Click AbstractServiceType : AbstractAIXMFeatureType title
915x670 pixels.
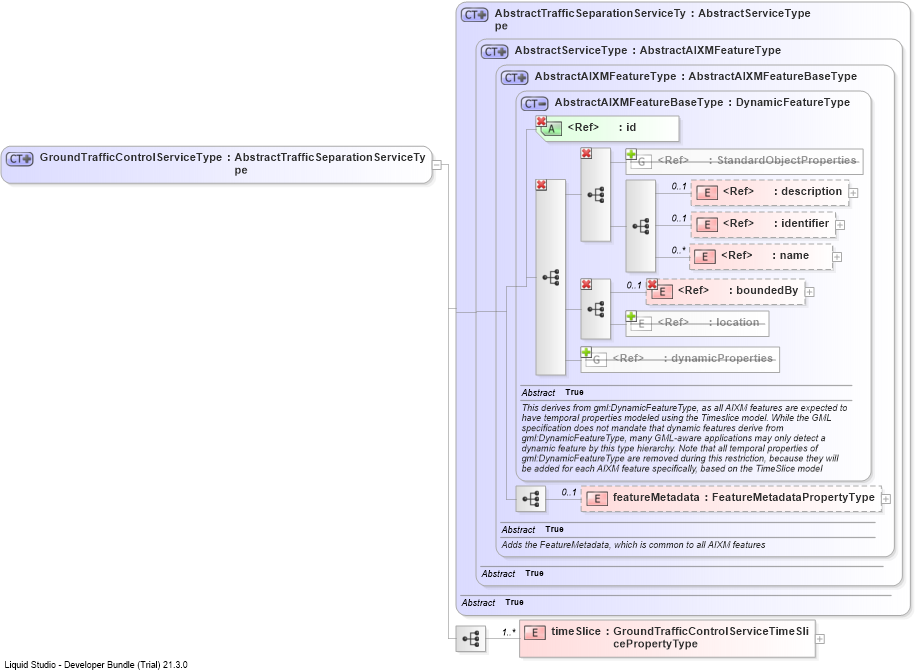tap(648, 51)
